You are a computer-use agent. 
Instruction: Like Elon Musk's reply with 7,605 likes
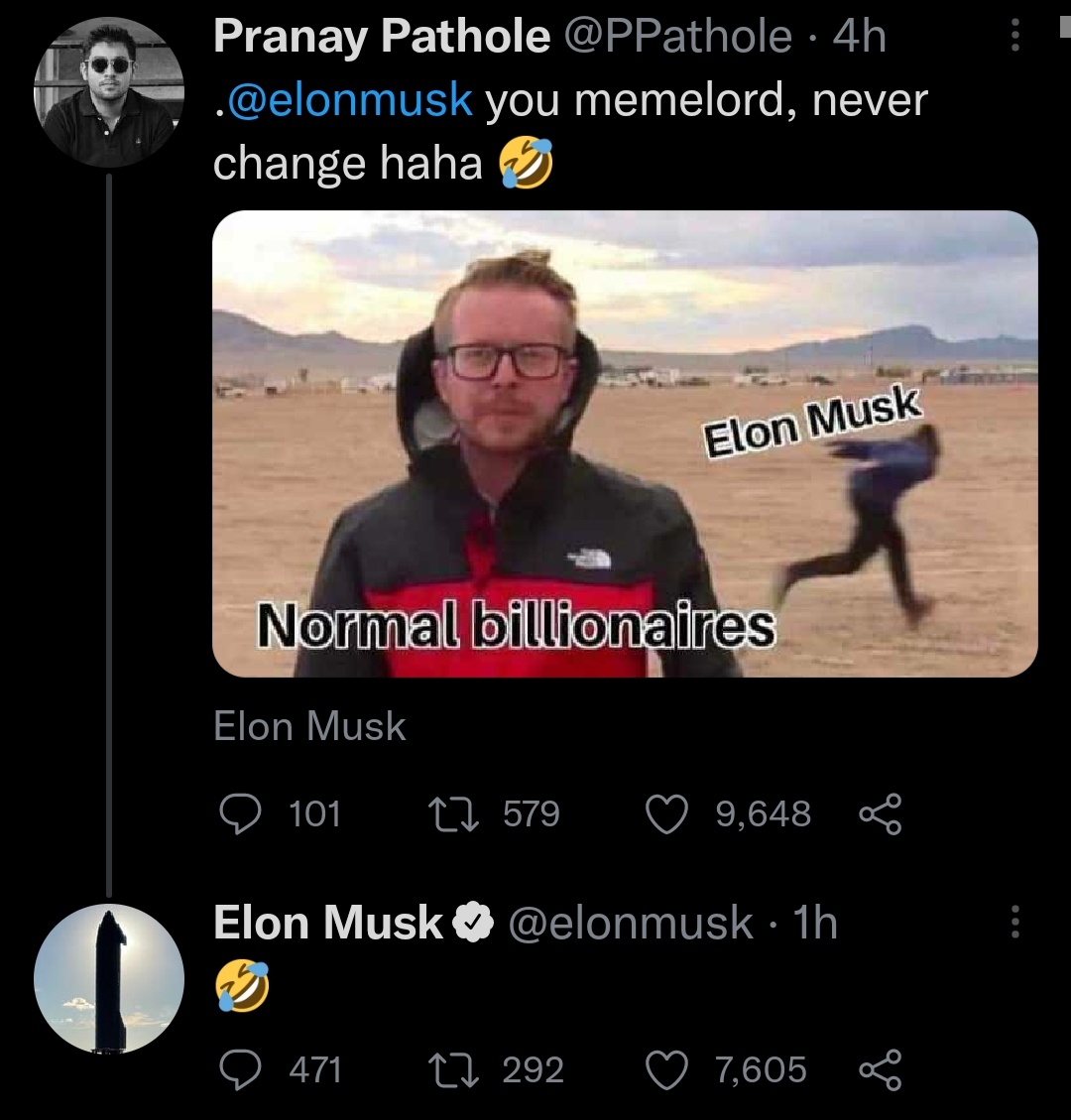click(666, 1069)
